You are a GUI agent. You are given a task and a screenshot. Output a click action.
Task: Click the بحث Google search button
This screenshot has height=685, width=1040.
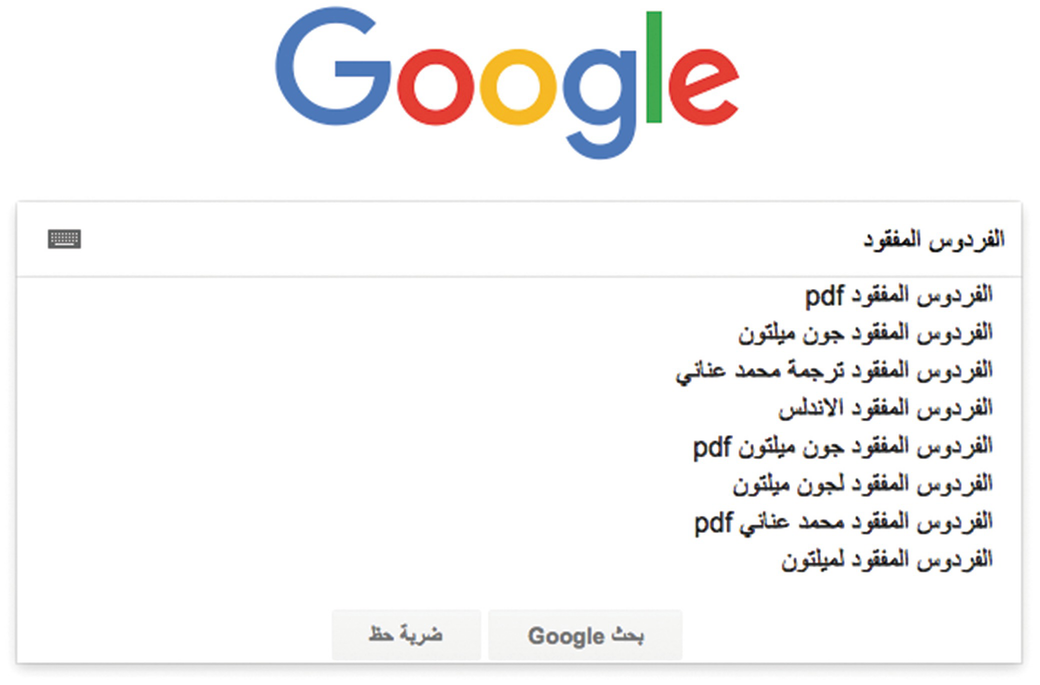[585, 635]
